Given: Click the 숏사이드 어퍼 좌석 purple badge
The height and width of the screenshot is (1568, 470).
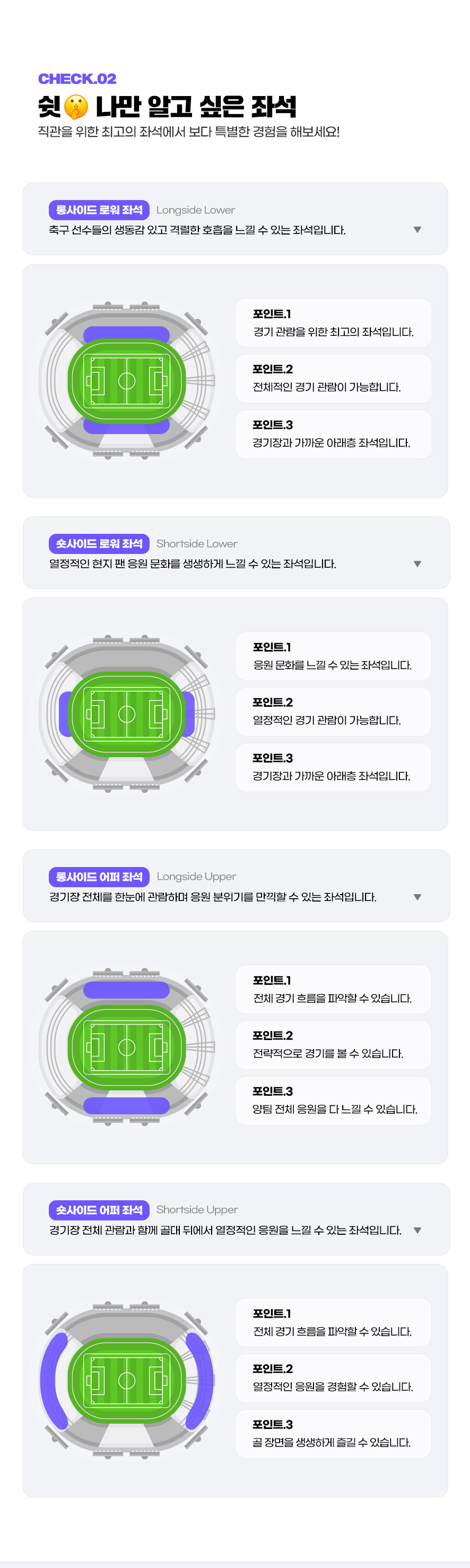Looking at the screenshot, I should click(x=99, y=1209).
